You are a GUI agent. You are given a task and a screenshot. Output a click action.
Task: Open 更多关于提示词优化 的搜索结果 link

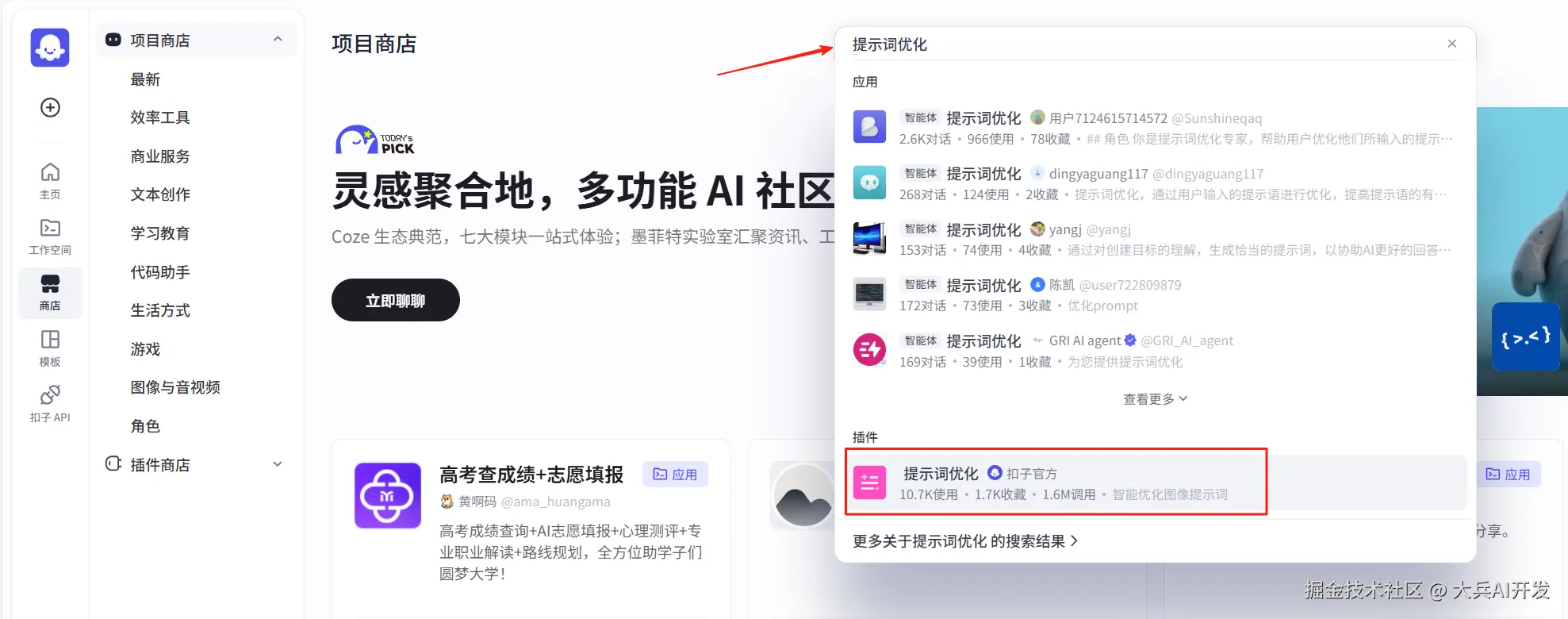[965, 541]
